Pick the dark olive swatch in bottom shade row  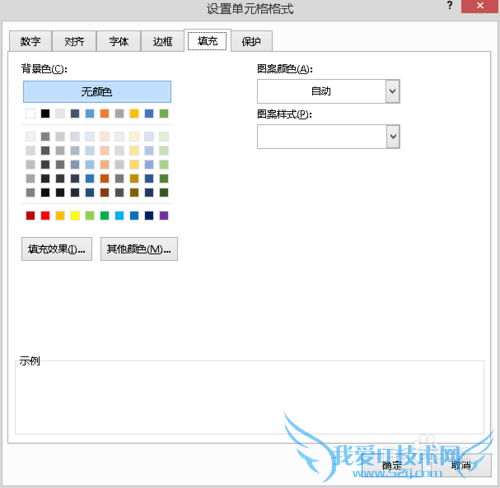(134, 192)
